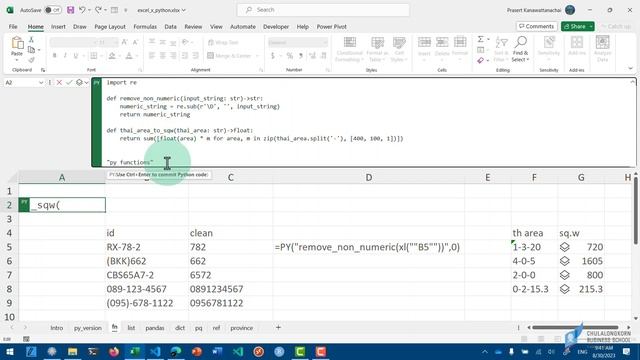Click the green Share button
Screen dimensions: 640x360
[x=574, y=26]
